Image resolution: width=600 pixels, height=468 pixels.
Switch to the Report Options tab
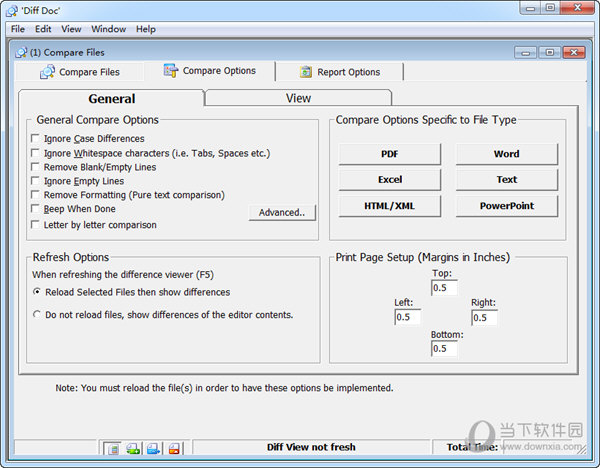[340, 72]
